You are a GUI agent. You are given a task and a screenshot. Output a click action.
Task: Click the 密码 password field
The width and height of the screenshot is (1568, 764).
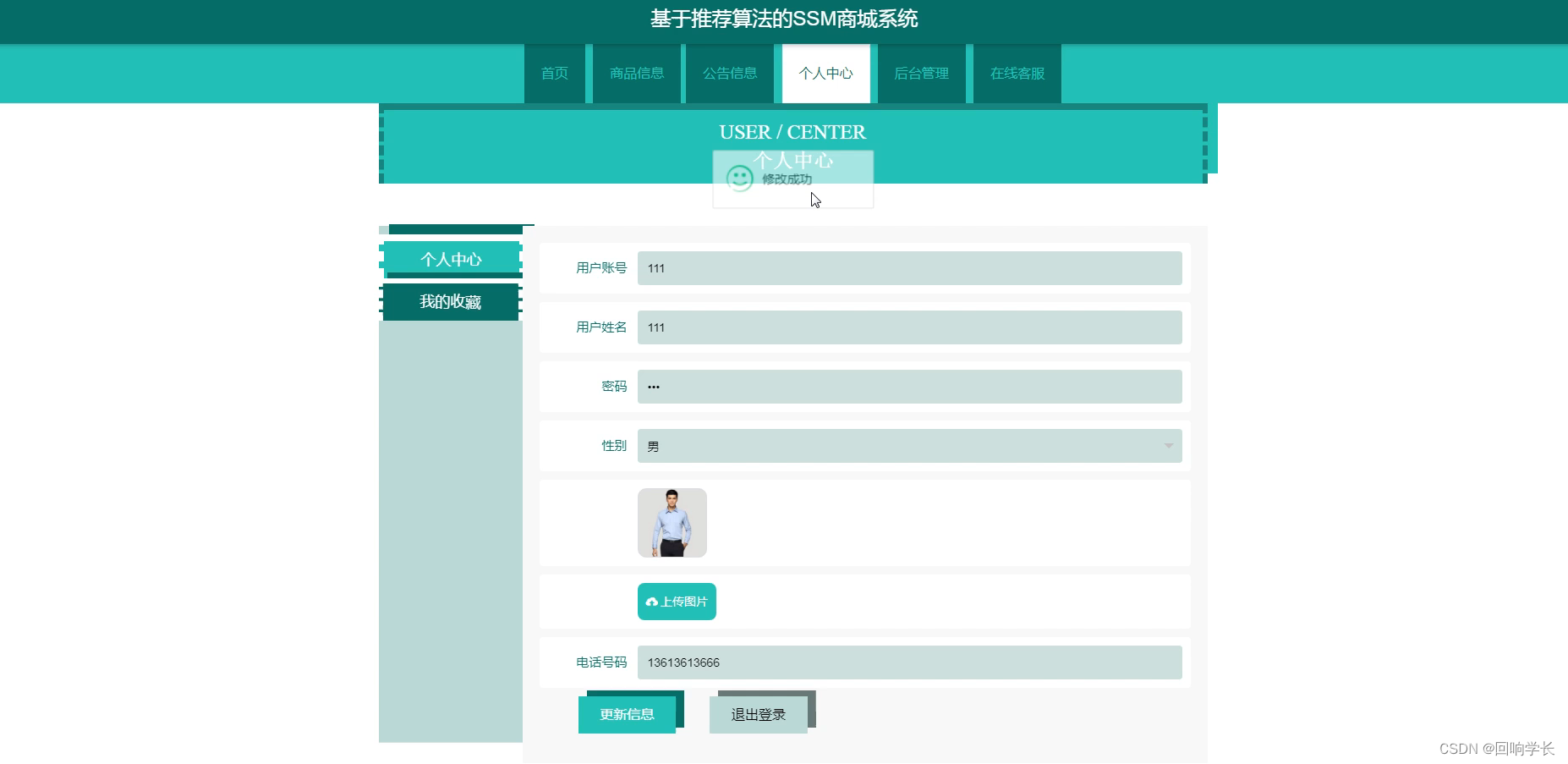pyautogui.click(x=909, y=387)
